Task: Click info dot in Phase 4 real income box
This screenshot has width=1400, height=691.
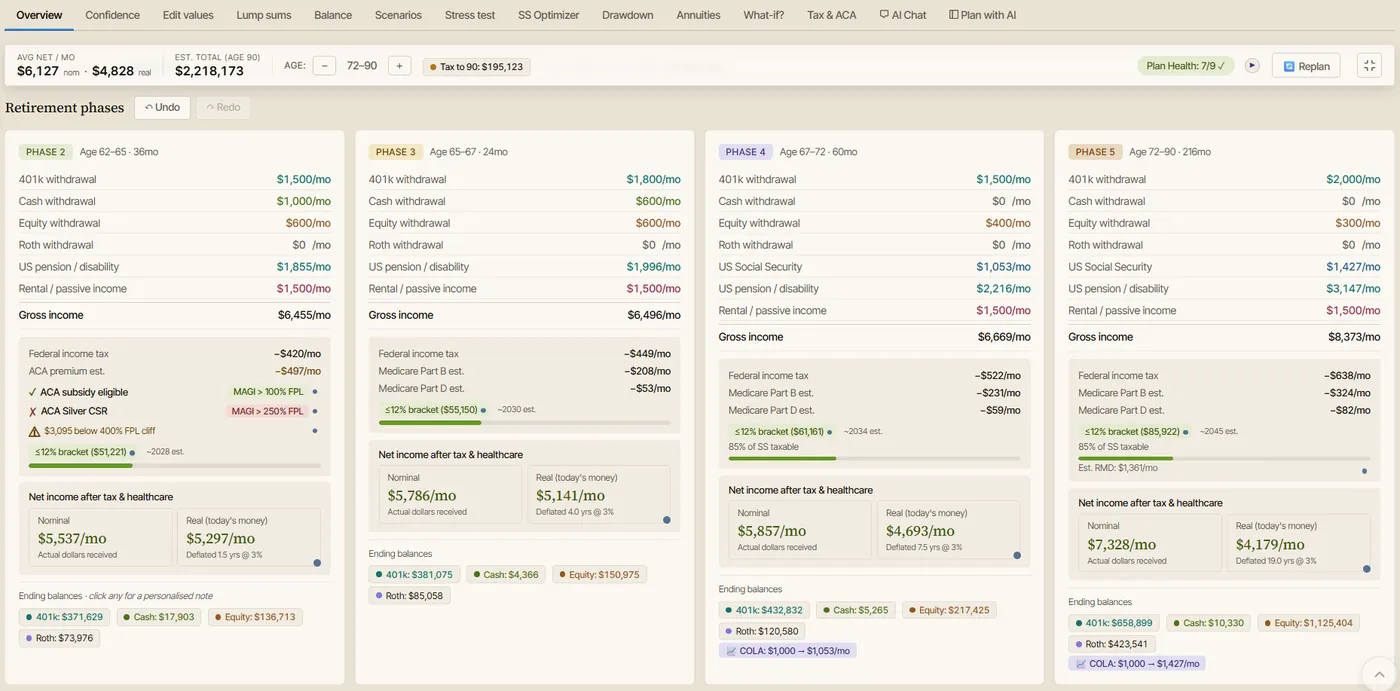Action: click(1017, 555)
